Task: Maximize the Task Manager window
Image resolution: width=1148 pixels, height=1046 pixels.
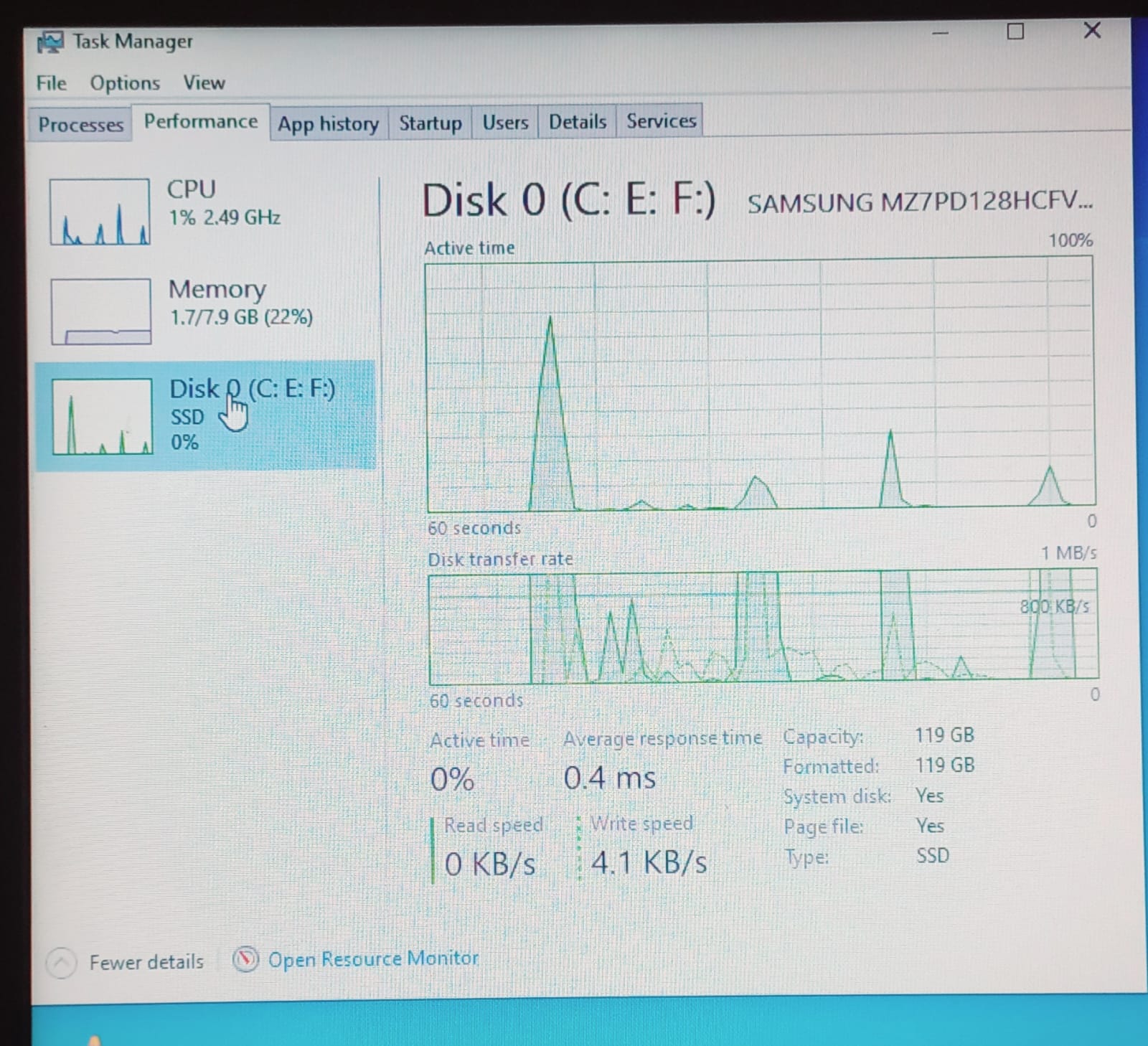Action: coord(1015,32)
